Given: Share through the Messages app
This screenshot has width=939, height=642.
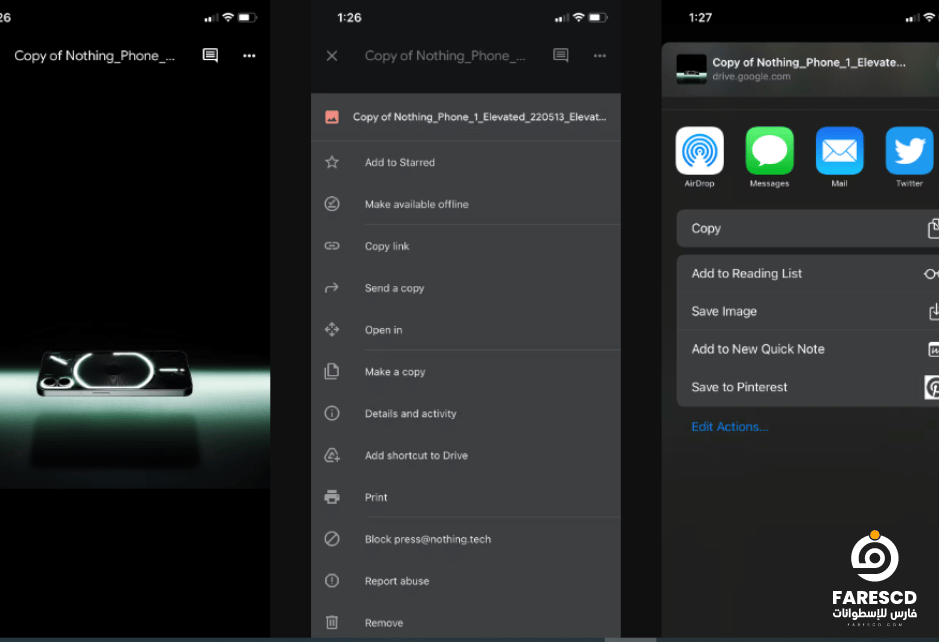Looking at the screenshot, I should (770, 151).
